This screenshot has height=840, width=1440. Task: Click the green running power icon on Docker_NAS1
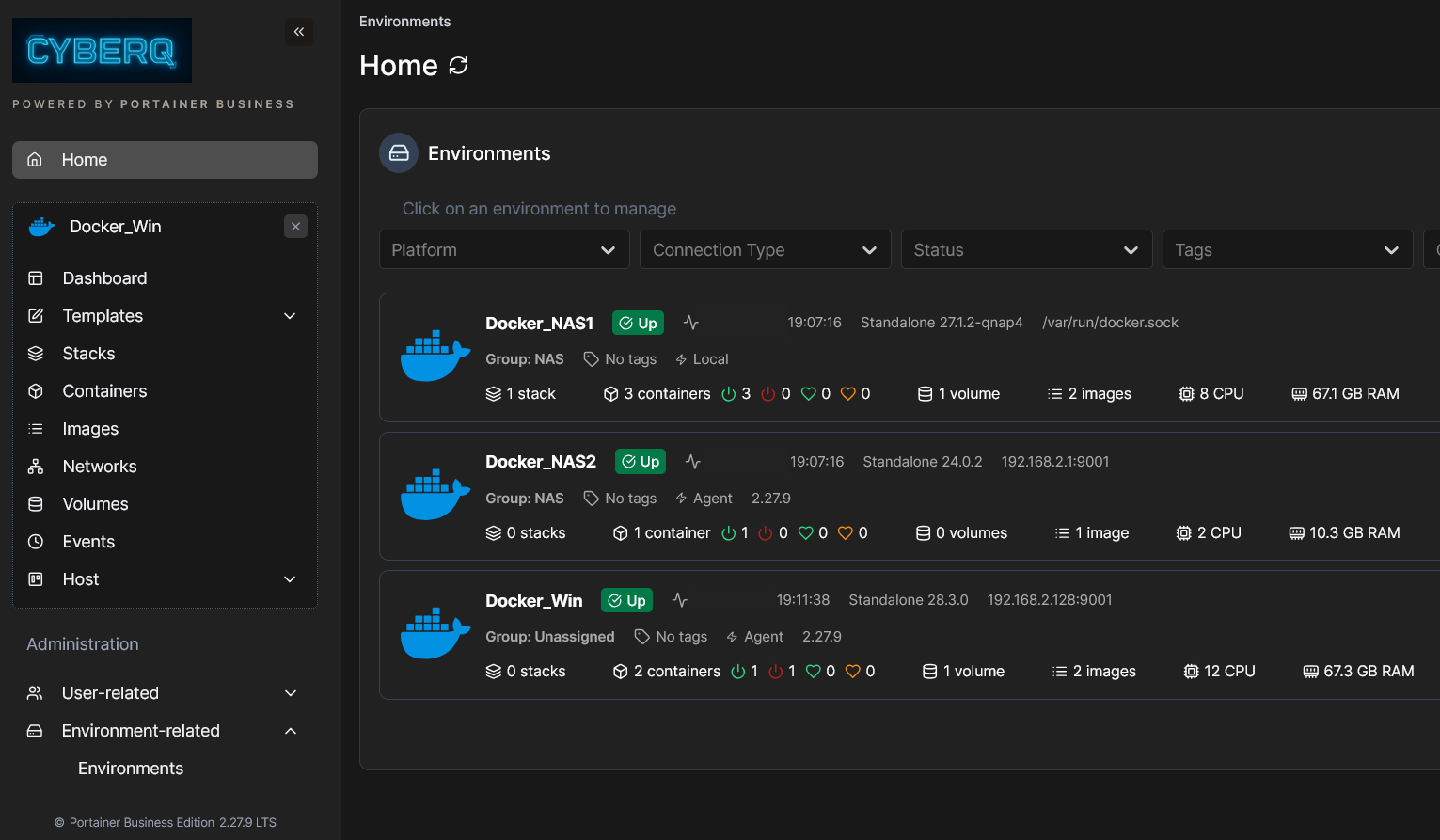pos(729,394)
